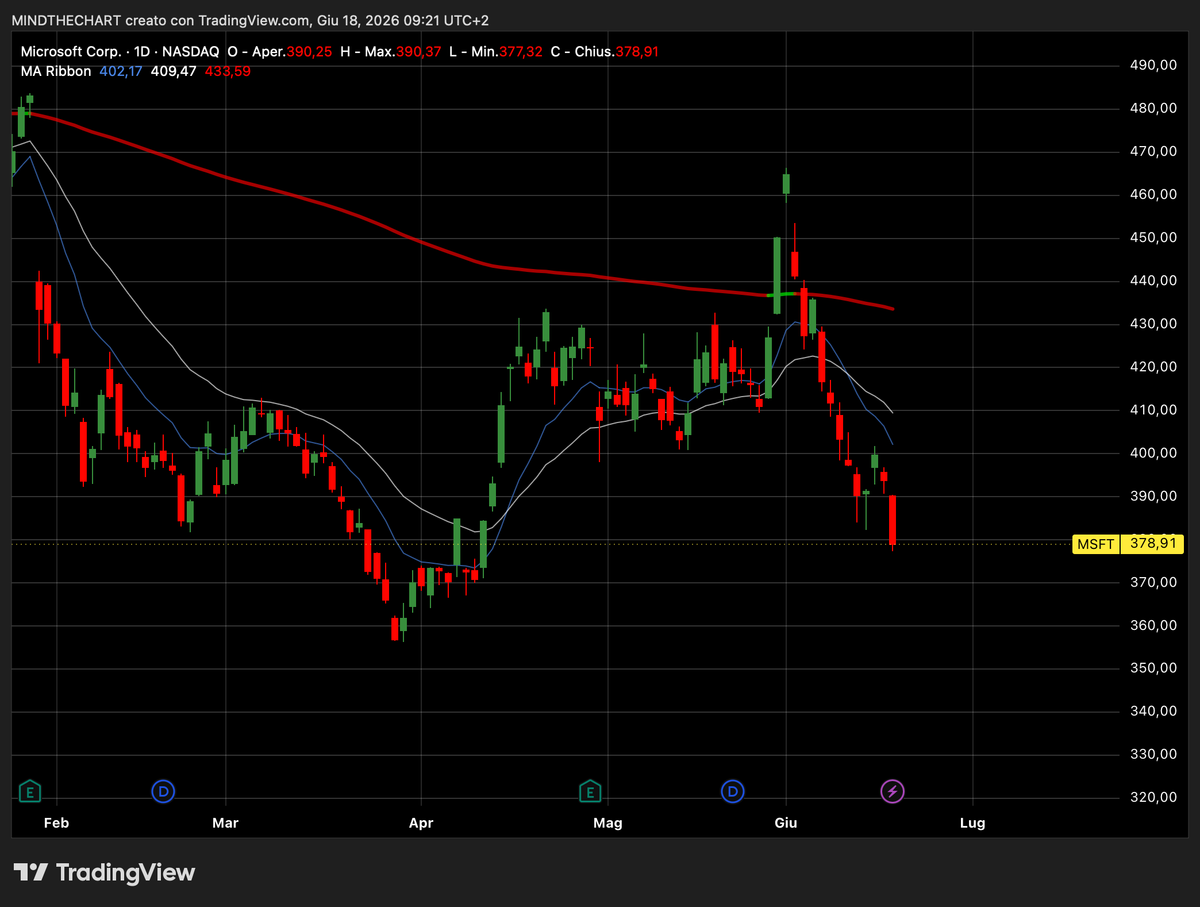The image size is (1200, 907).
Task: Click the yellow 378,91 last price label
Action: pyautogui.click(x=1152, y=544)
